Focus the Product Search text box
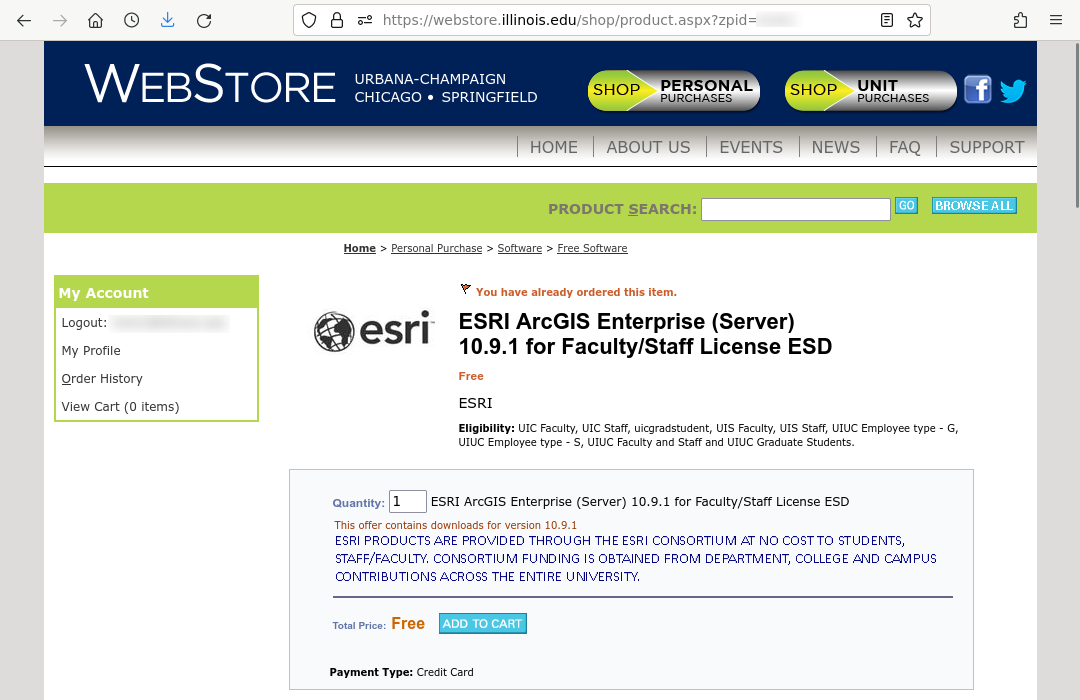This screenshot has width=1080, height=700. click(795, 209)
